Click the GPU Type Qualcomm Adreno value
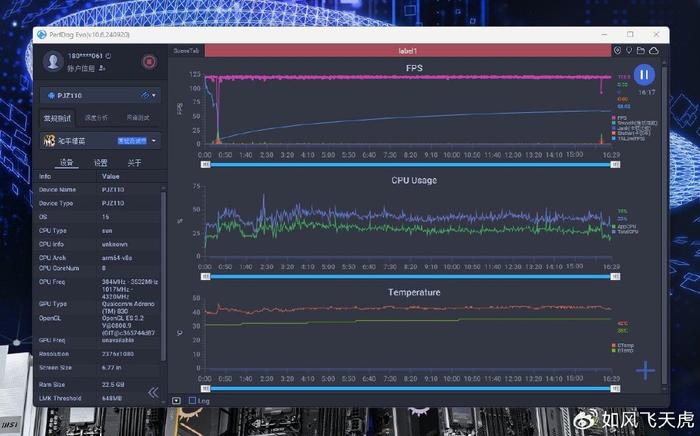 128,307
